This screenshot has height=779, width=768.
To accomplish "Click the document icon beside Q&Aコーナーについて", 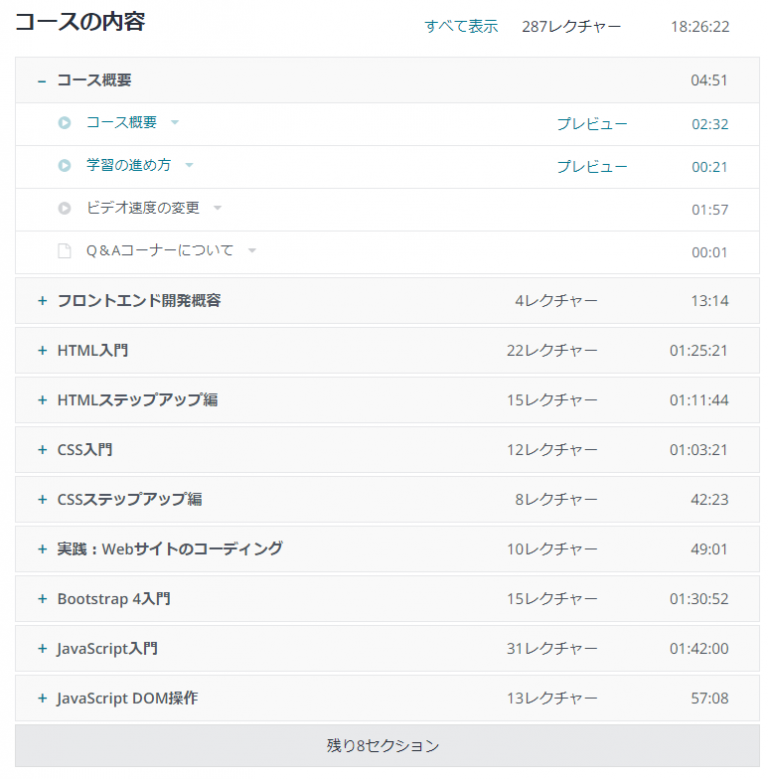I will pos(65,251).
